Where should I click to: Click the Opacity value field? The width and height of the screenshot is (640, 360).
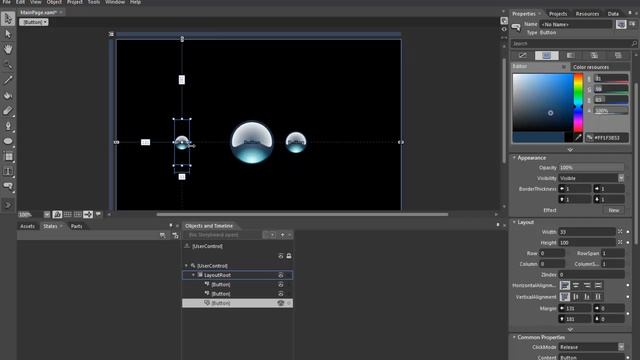[591, 167]
